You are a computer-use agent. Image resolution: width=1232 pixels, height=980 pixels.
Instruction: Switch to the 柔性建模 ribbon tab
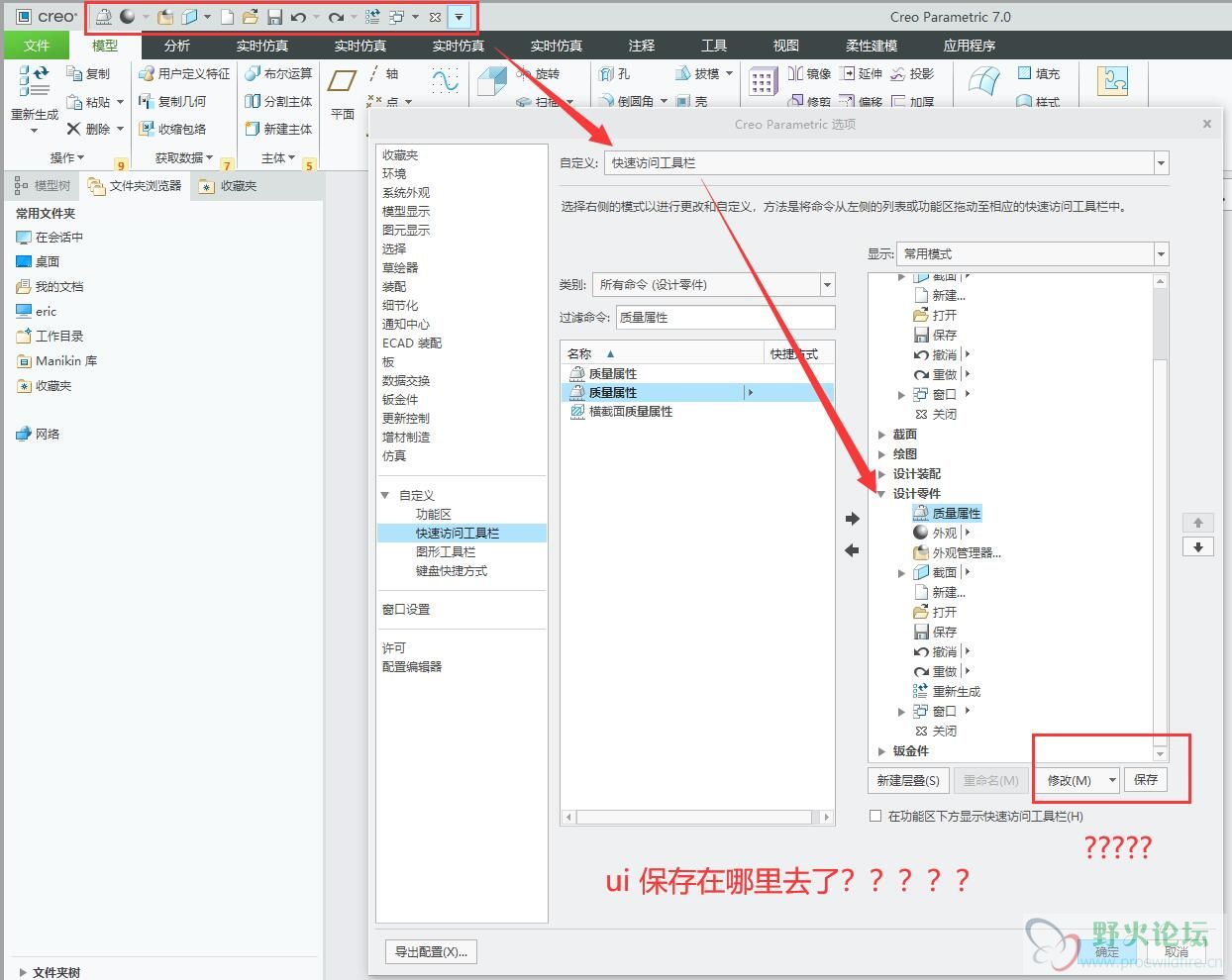(872, 46)
